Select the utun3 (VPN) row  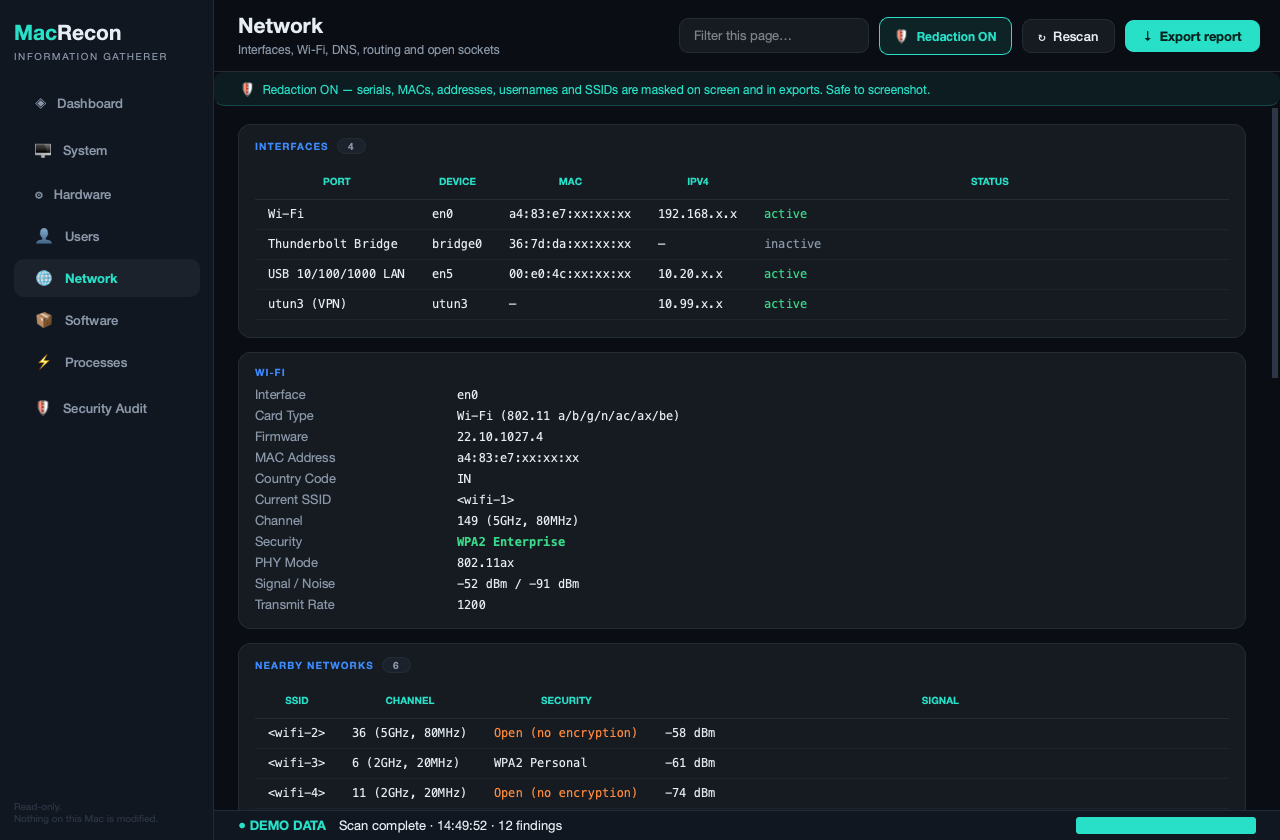pyautogui.click(x=742, y=304)
